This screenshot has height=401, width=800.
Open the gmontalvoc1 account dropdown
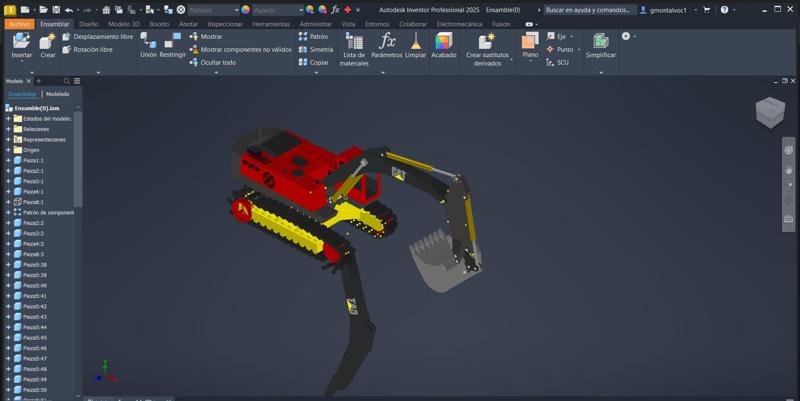[695, 10]
